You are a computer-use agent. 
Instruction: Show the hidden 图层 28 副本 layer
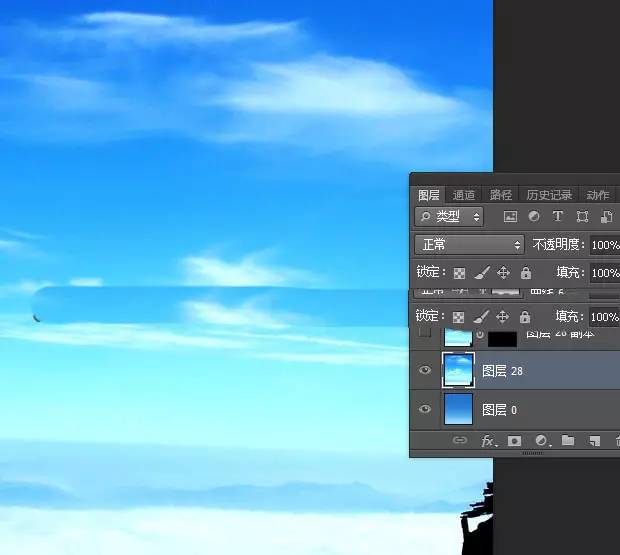click(425, 334)
